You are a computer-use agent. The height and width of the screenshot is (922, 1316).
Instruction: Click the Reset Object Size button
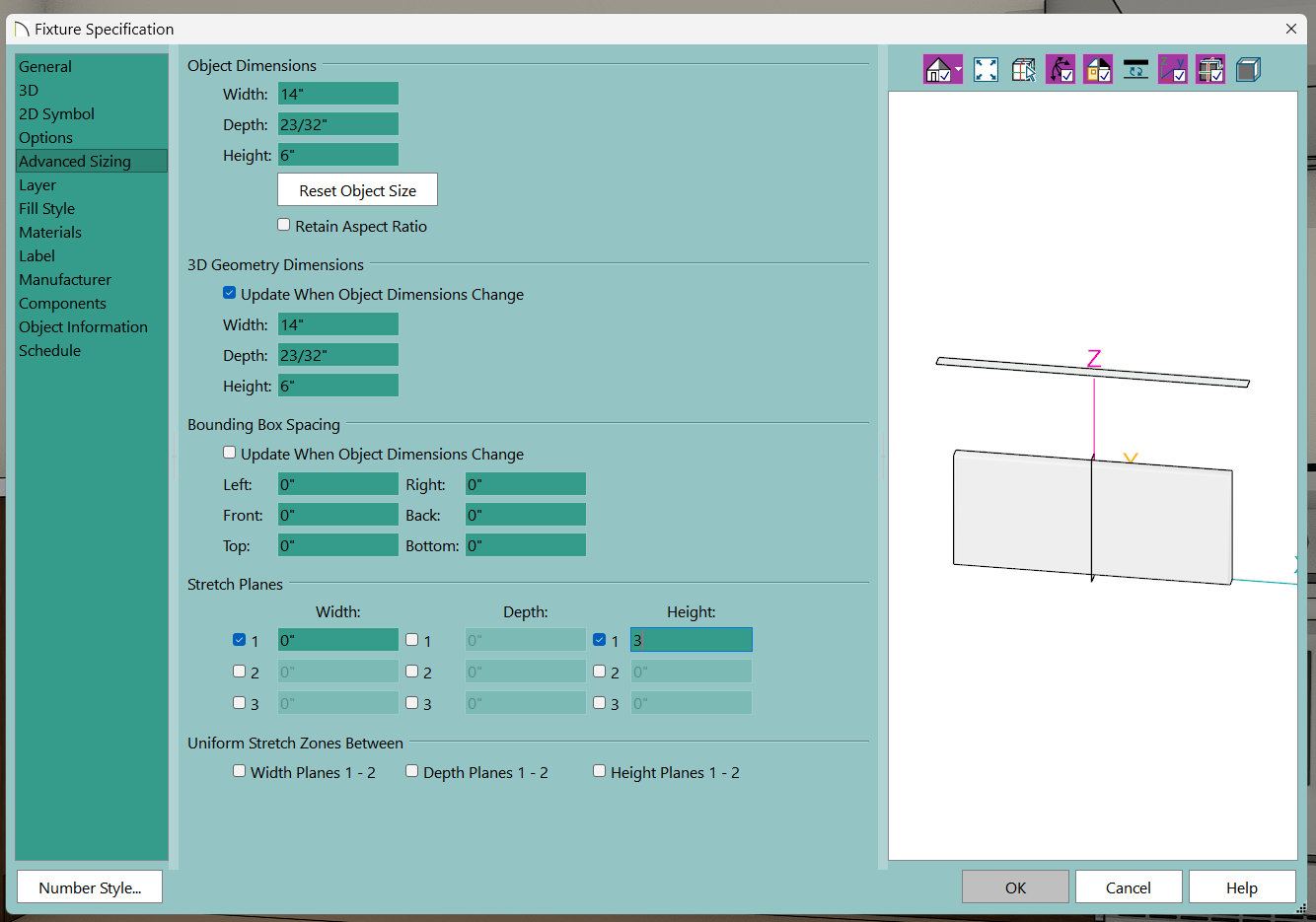point(357,190)
